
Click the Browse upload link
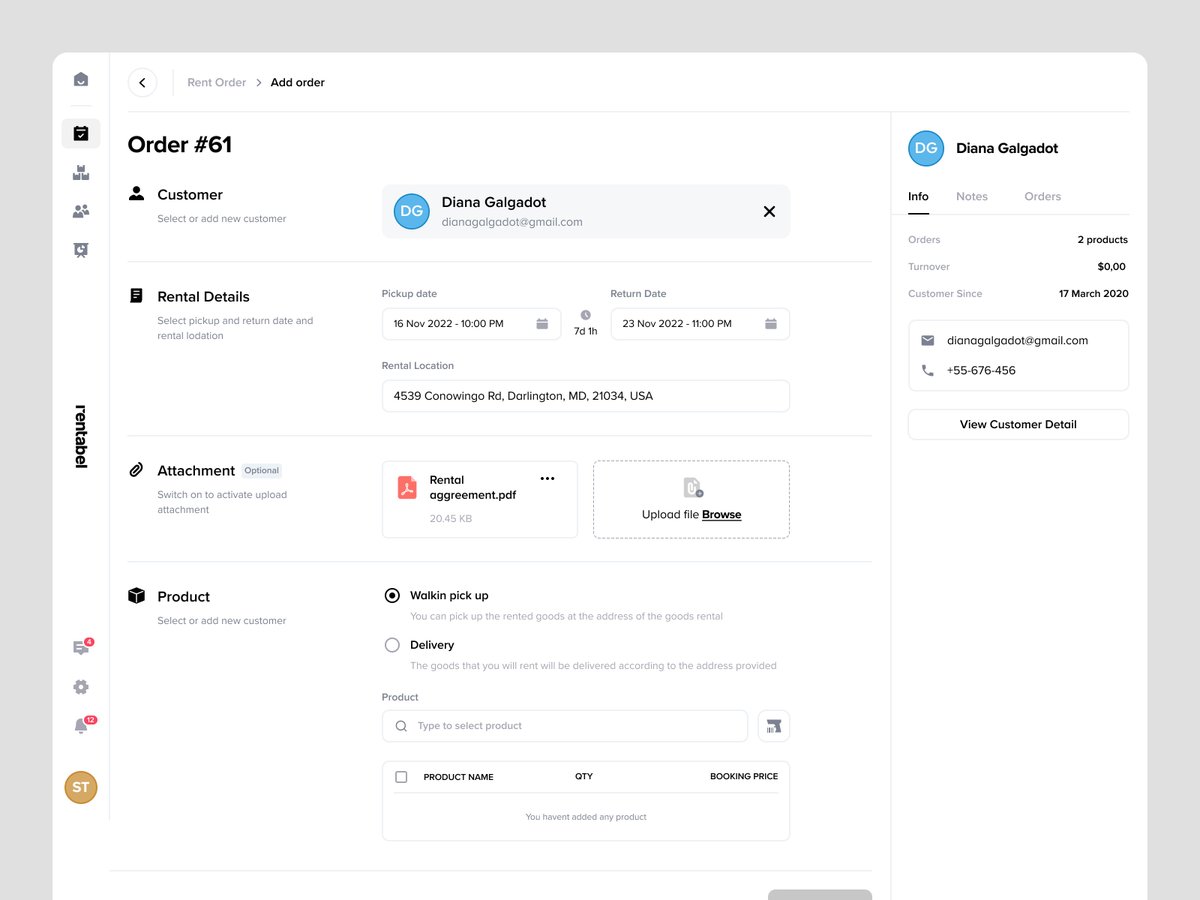pos(722,514)
